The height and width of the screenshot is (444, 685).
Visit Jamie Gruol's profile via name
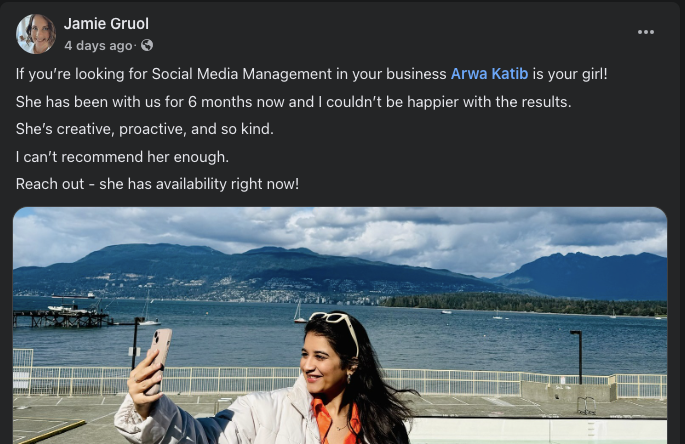(106, 24)
